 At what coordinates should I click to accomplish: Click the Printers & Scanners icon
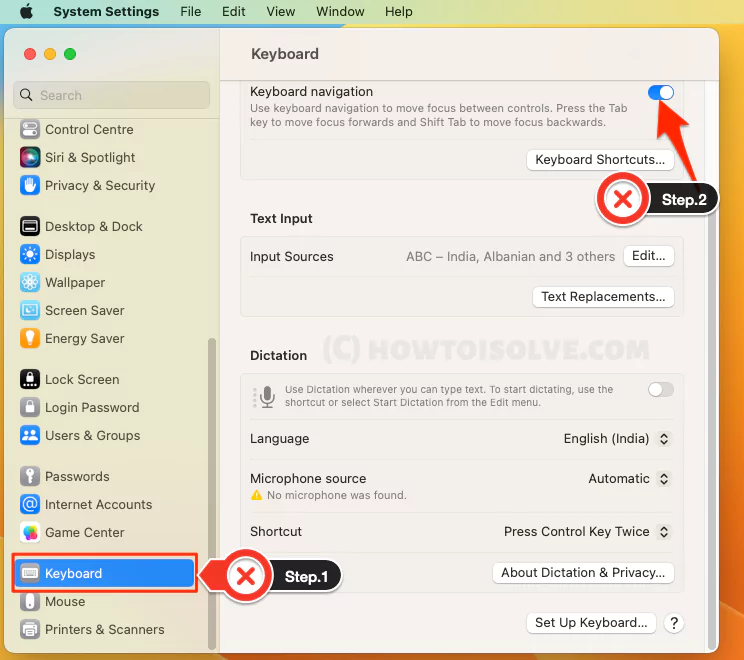coord(30,629)
